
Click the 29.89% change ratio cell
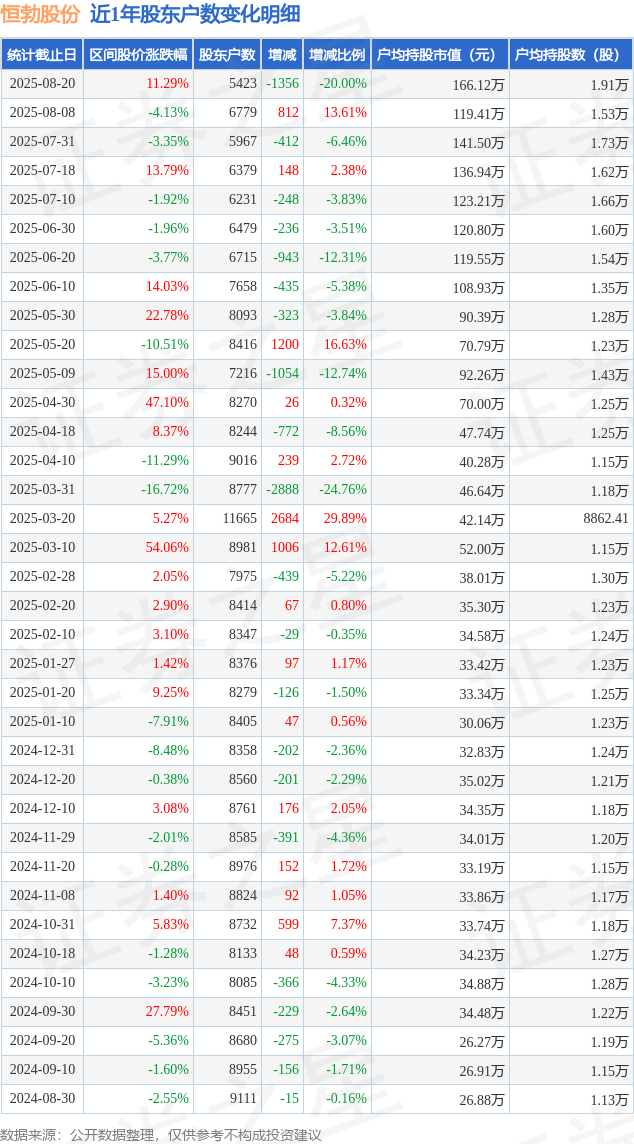click(346, 519)
